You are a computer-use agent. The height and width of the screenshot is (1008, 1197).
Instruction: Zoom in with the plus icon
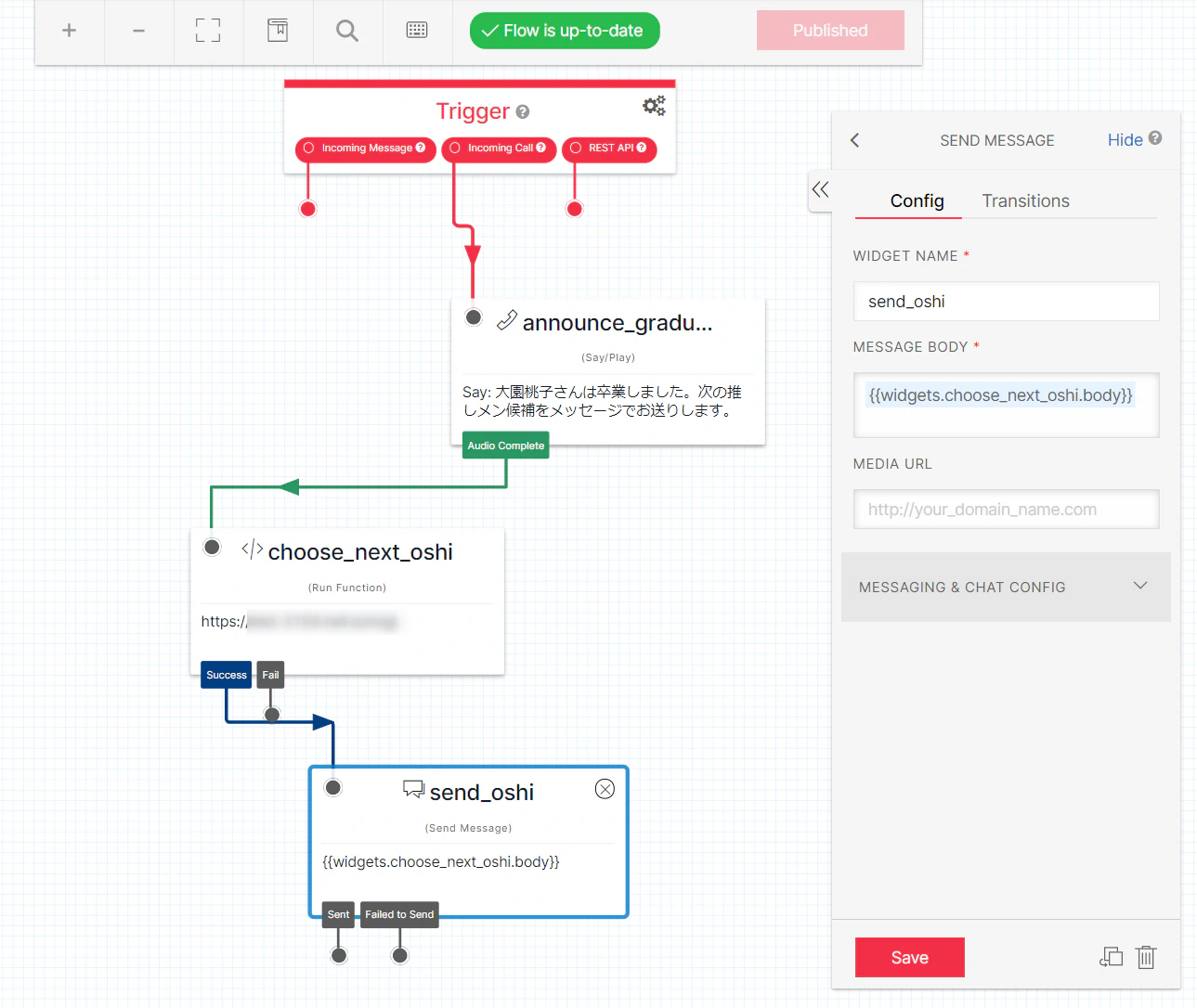(69, 31)
